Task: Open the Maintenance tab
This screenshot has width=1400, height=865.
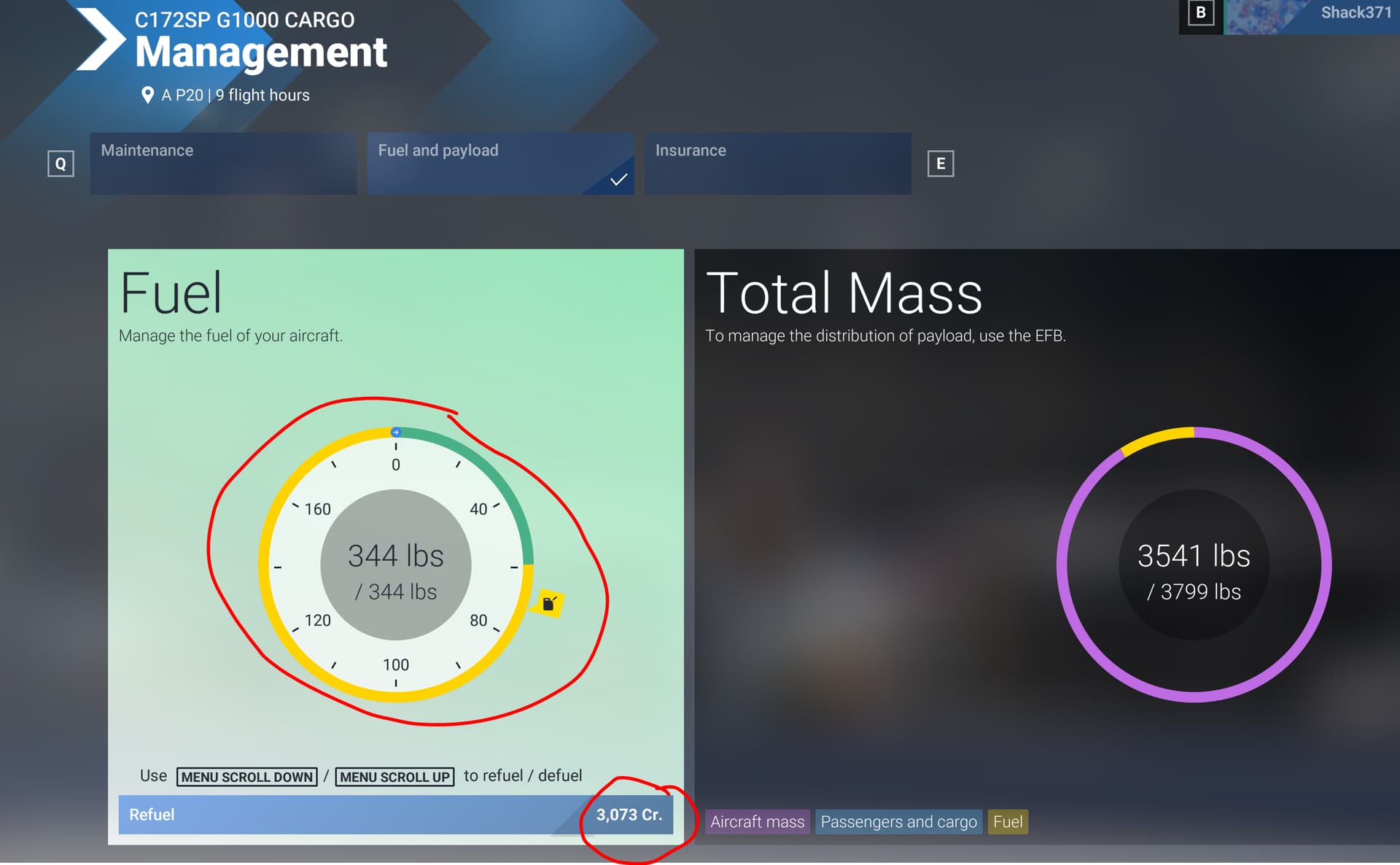Action: point(223,163)
